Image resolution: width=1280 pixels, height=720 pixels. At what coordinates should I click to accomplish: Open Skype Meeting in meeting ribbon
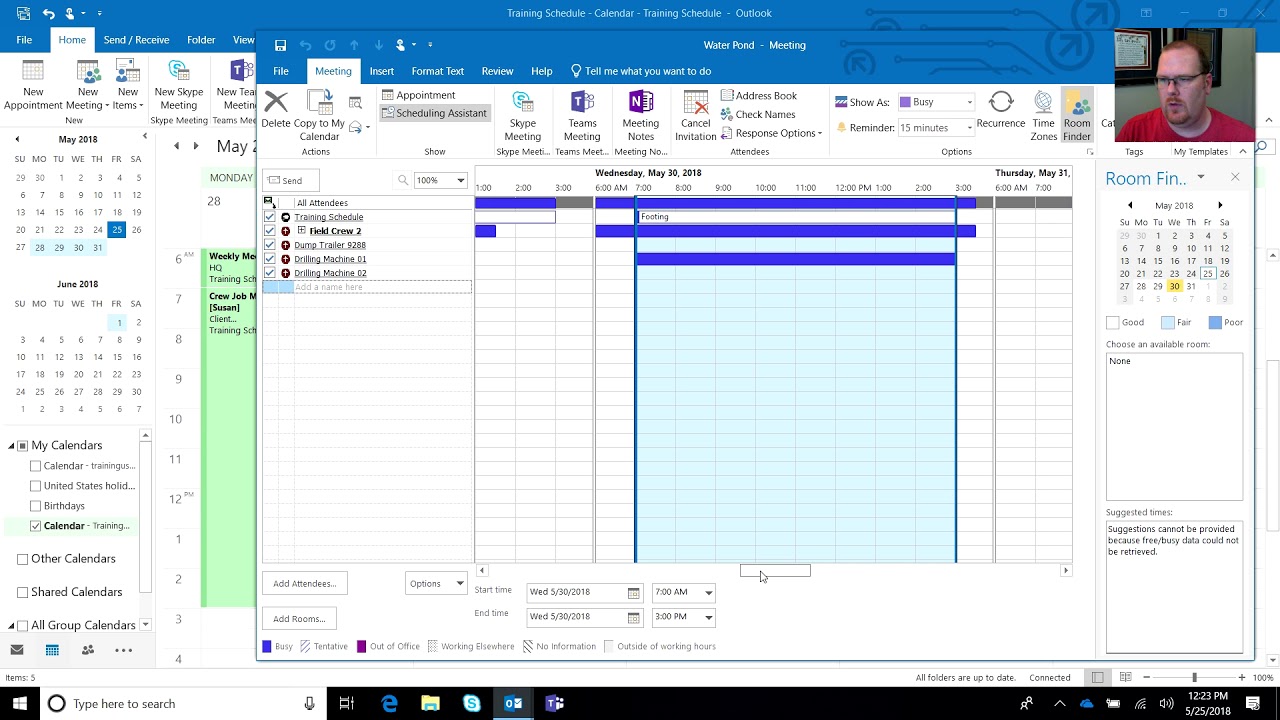click(522, 117)
